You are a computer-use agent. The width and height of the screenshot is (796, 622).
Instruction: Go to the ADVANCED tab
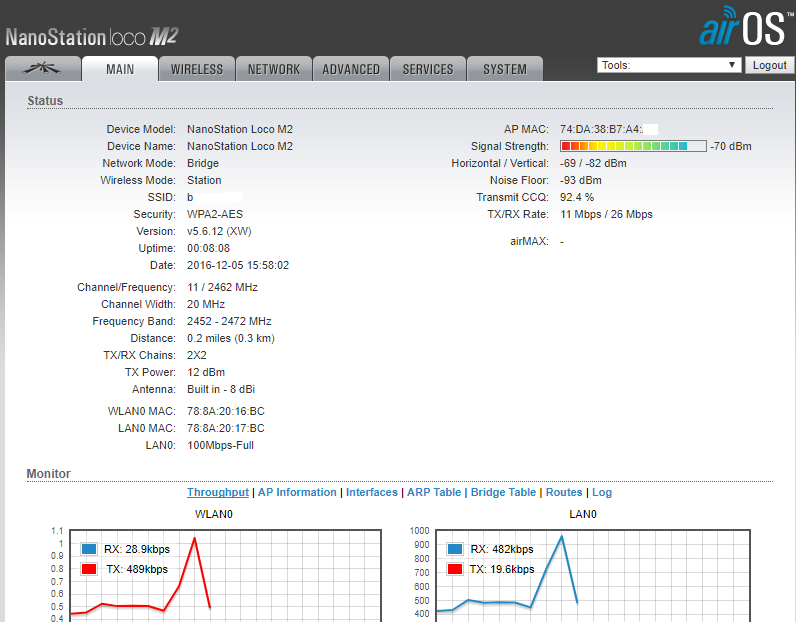pos(351,69)
